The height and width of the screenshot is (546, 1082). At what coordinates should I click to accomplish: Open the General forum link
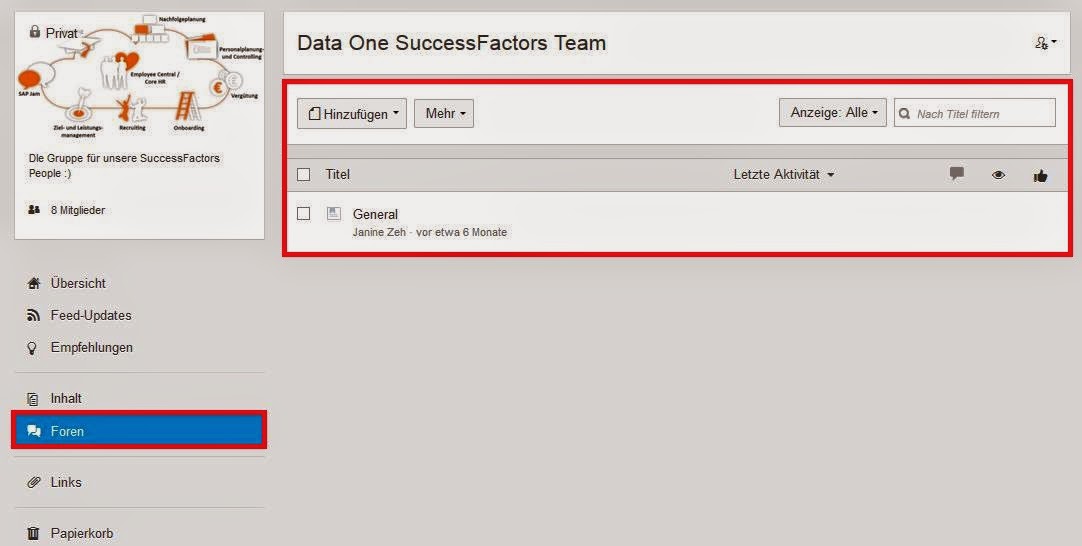(x=375, y=214)
